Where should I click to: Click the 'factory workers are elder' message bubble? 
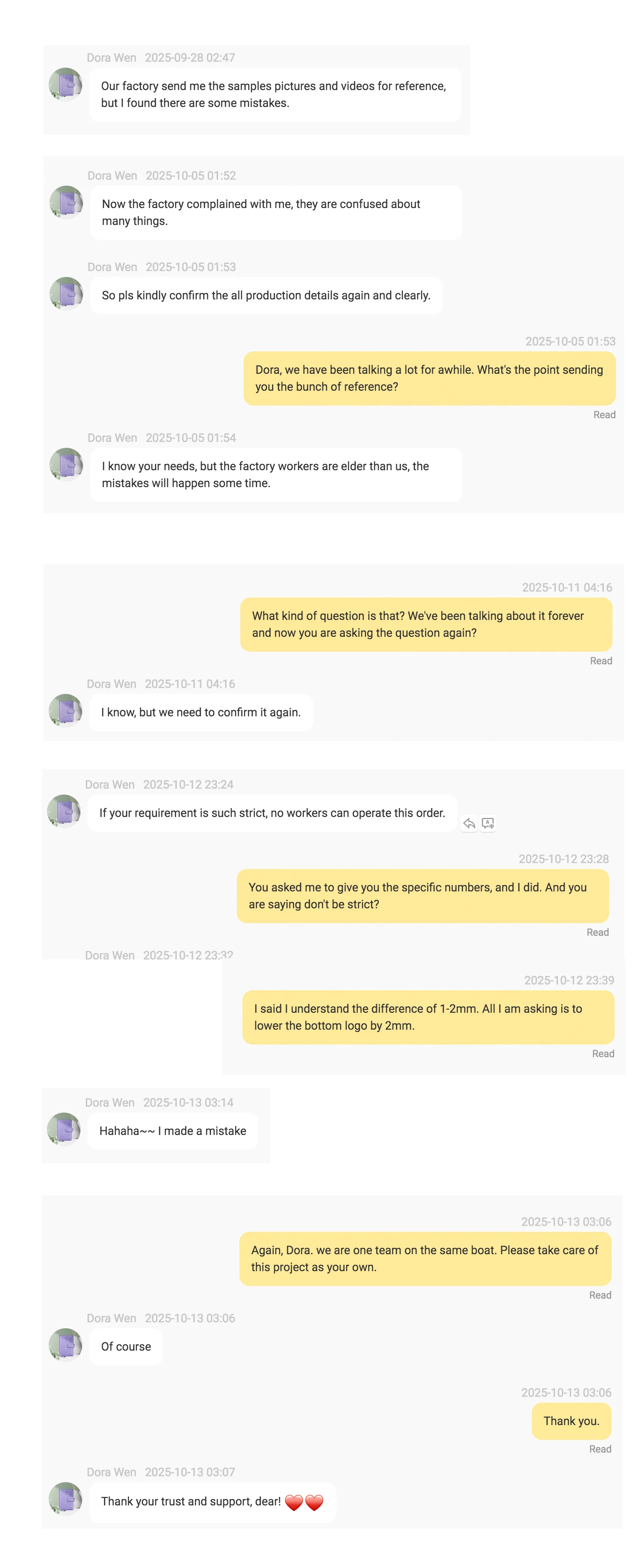tap(275, 474)
